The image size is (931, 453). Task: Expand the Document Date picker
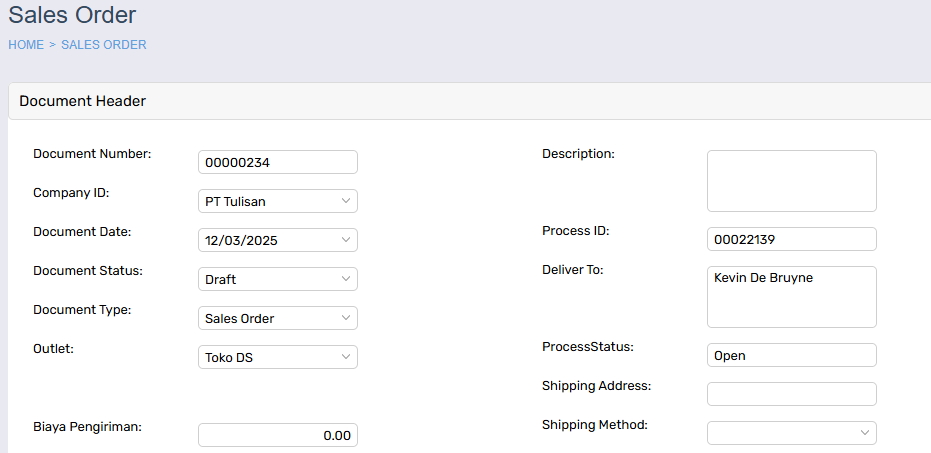(x=278, y=240)
